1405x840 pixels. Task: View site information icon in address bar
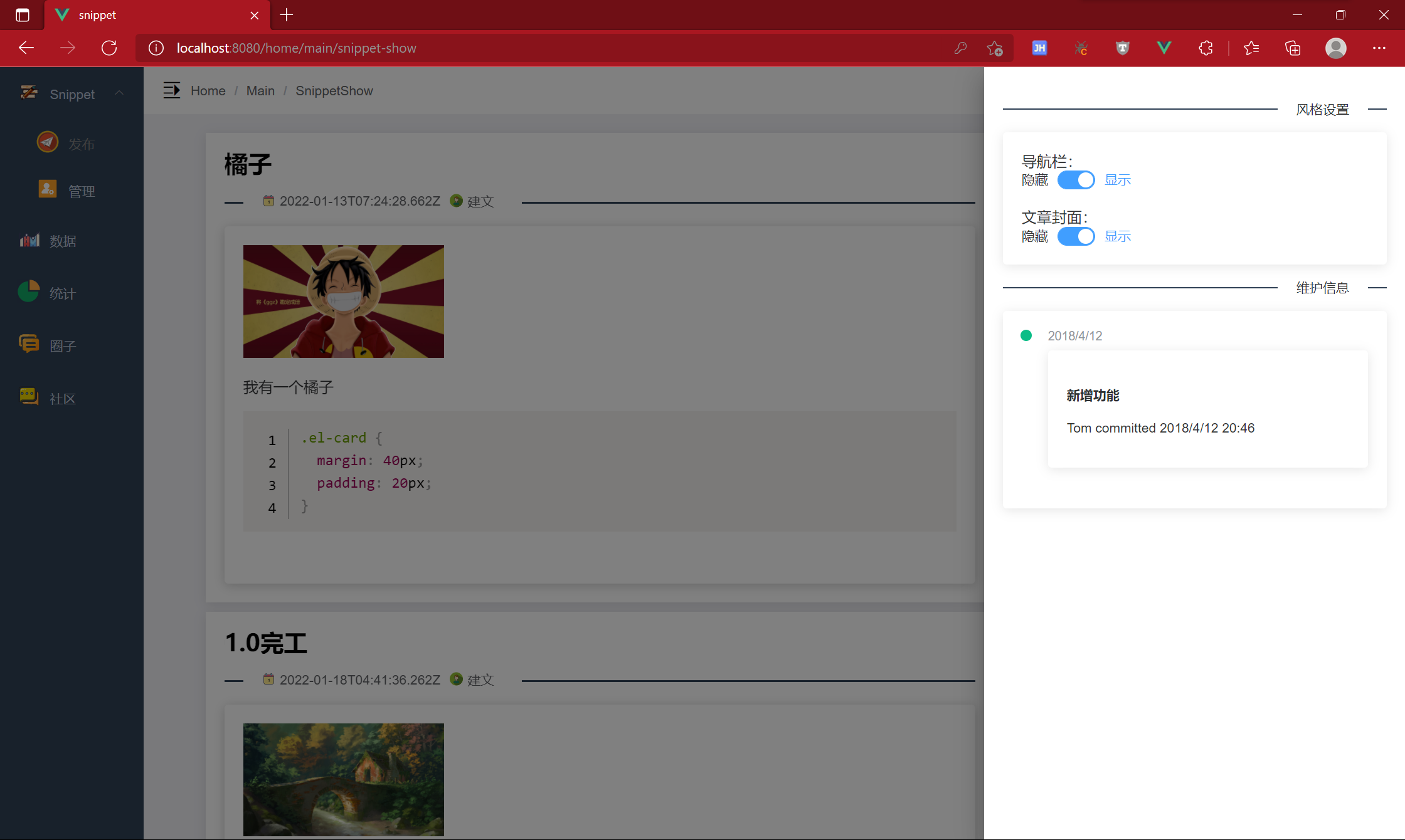click(156, 48)
